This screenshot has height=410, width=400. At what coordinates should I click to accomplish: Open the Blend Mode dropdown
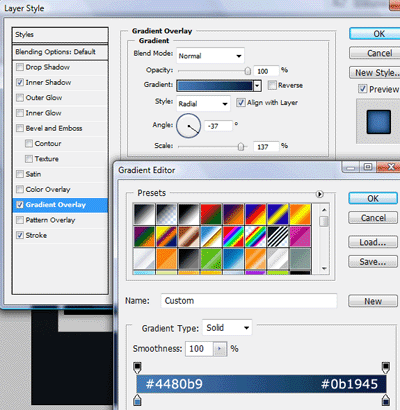coord(210,56)
